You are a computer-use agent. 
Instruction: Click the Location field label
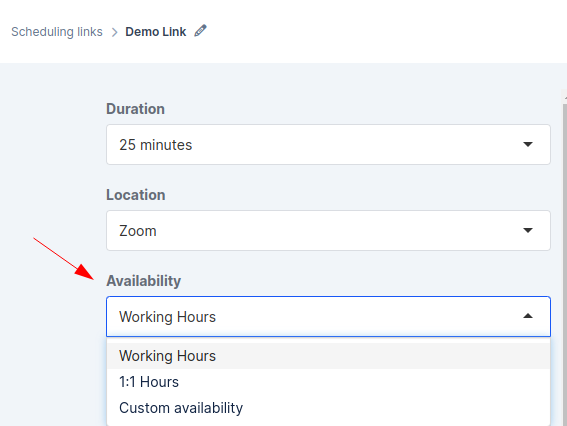pyautogui.click(x=136, y=195)
